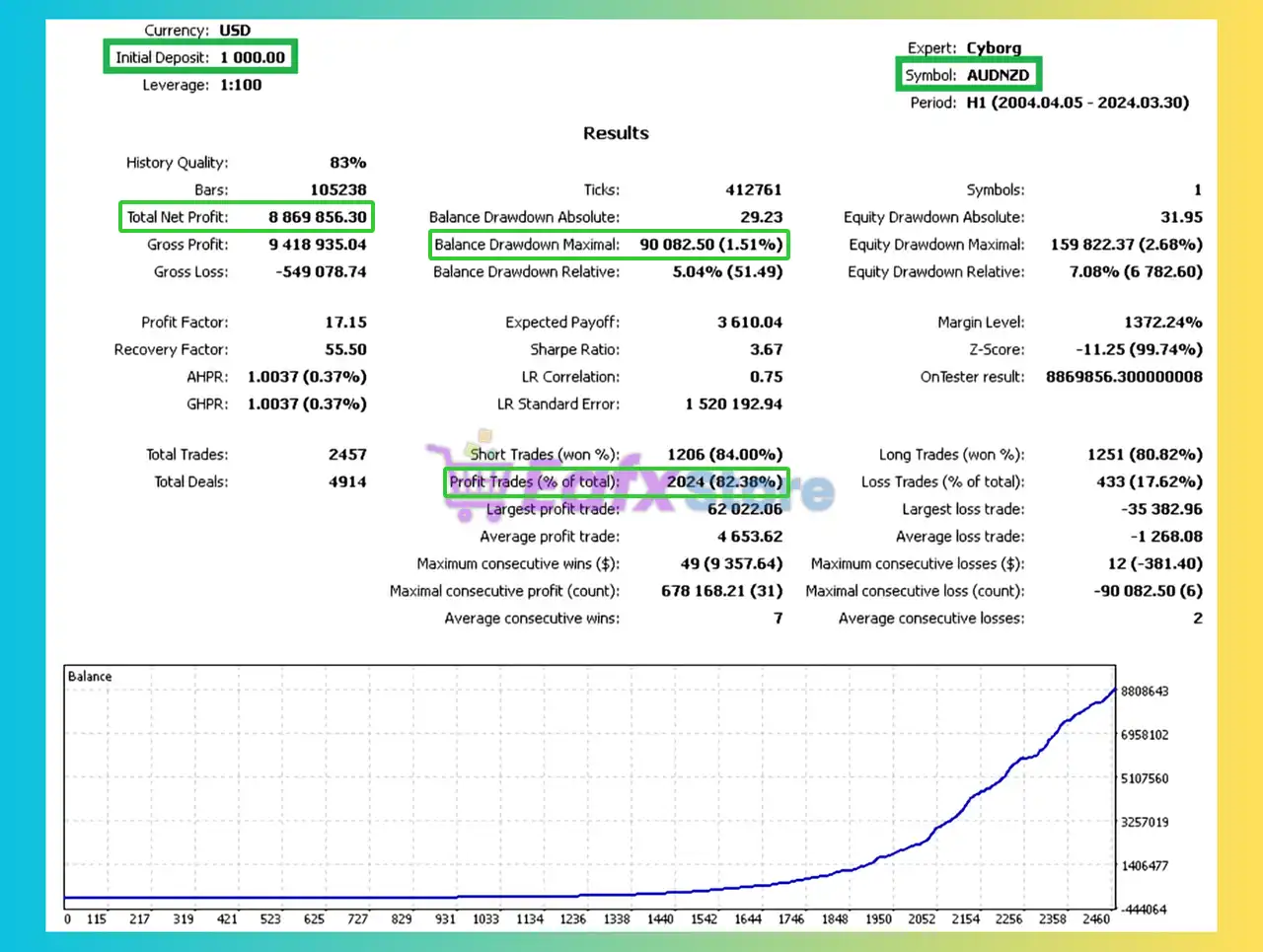This screenshot has height=952, width=1263.
Task: Select the highlighted Symbol AUDNZD box
Action: point(968,75)
